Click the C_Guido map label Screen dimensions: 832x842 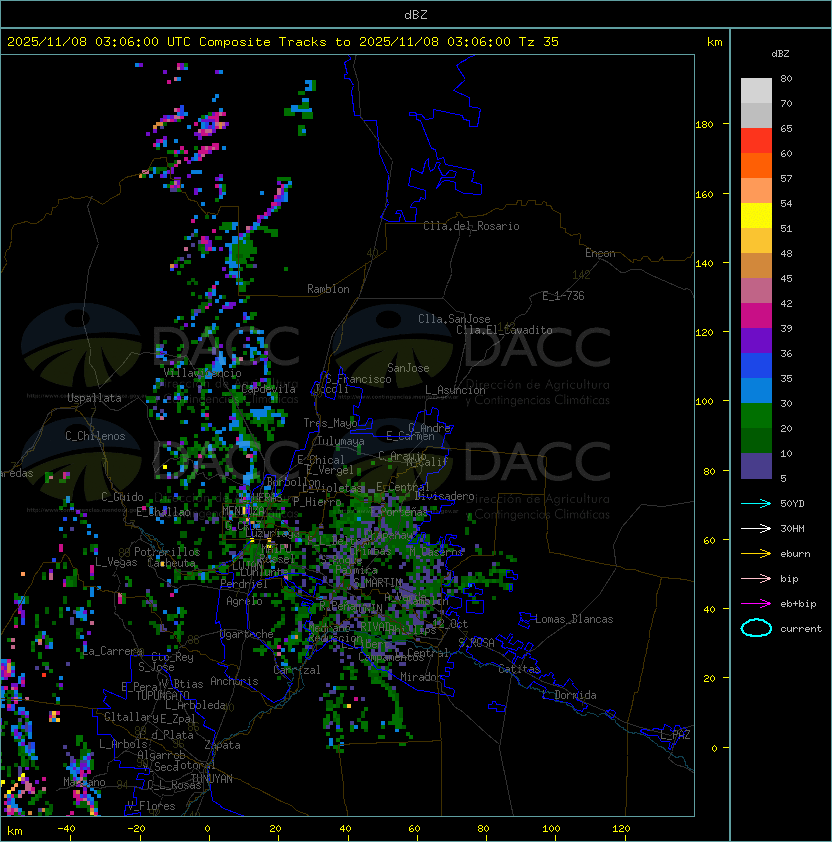tap(122, 497)
